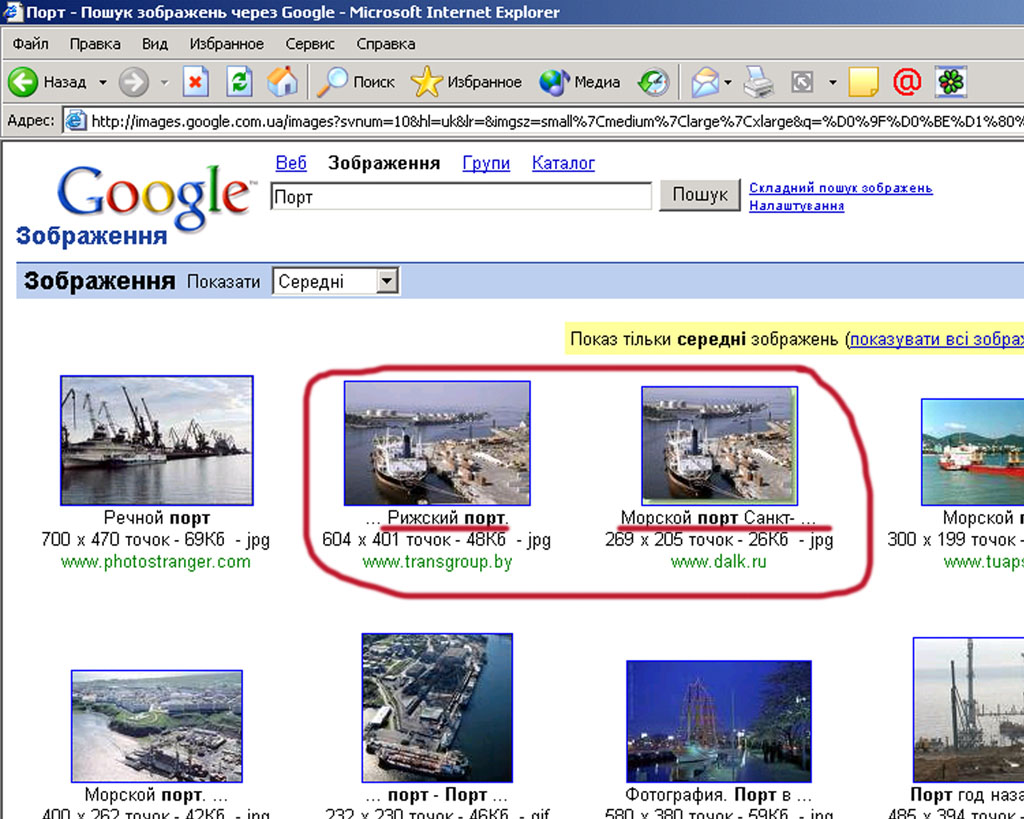The height and width of the screenshot is (819, 1024).
Task: Click the www.transgroup.by result link
Action: point(437,562)
